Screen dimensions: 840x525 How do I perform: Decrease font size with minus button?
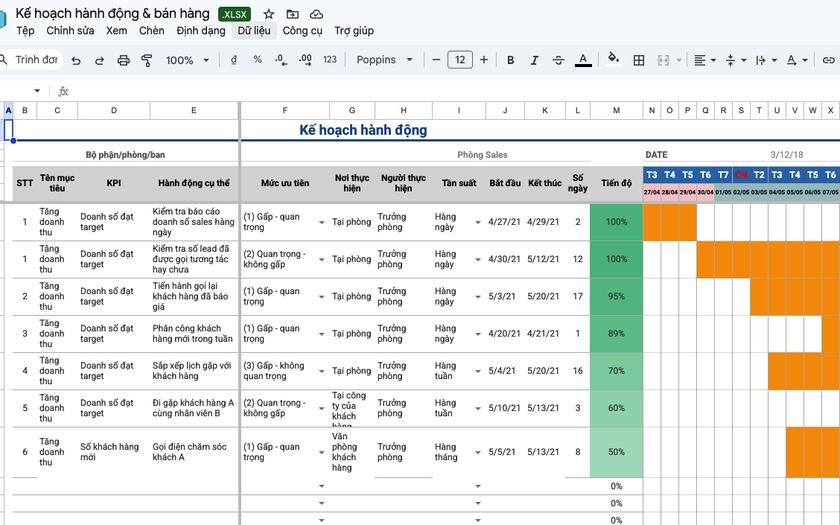pos(436,60)
